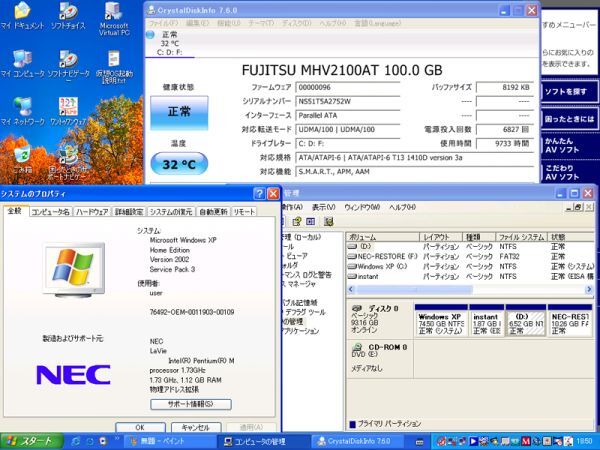This screenshot has height=450, width=600.
Task: Click the ソフトを探す side menu button
Action: point(569,91)
